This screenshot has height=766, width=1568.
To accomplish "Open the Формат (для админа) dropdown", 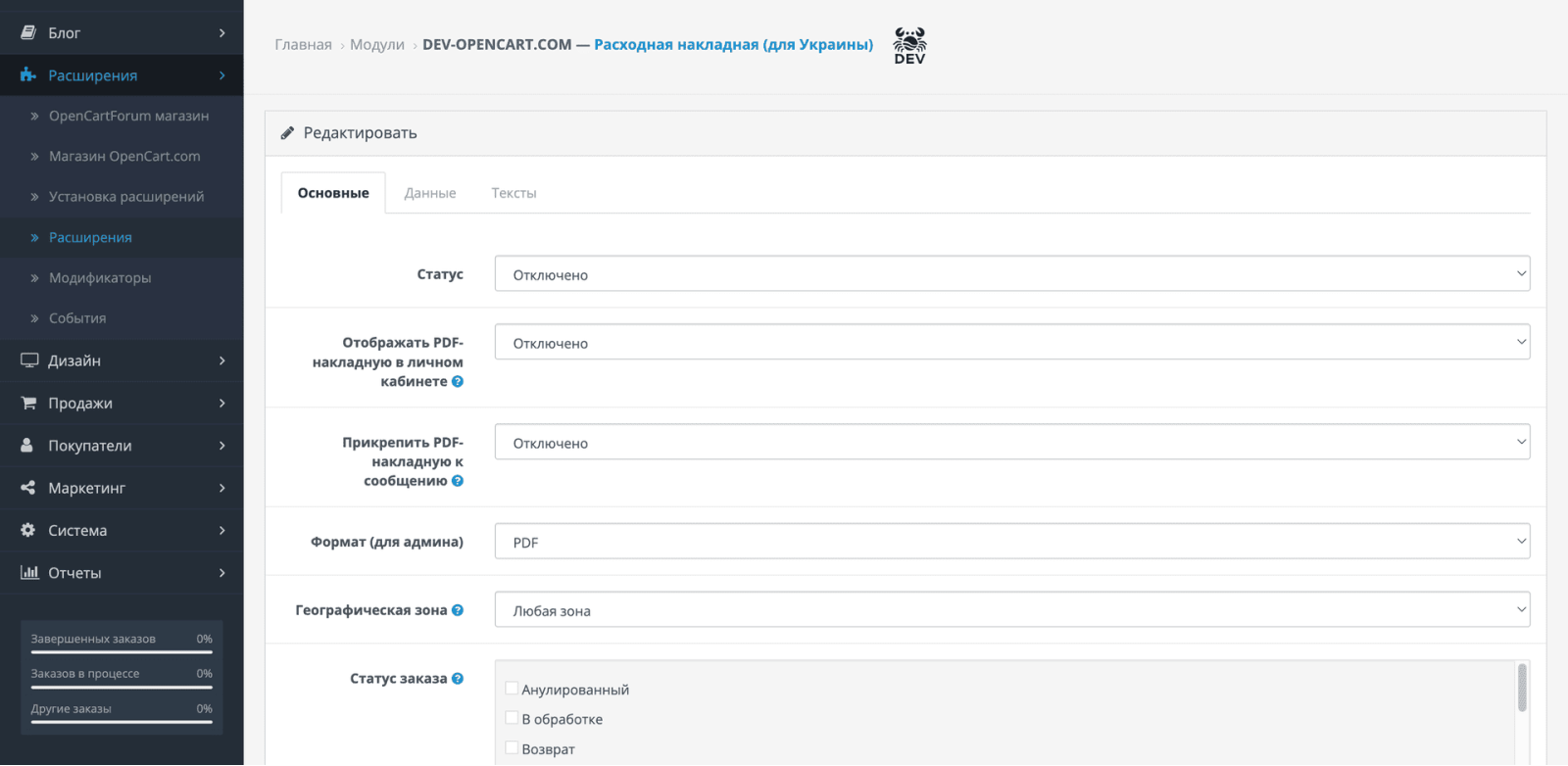I will [x=1012, y=541].
